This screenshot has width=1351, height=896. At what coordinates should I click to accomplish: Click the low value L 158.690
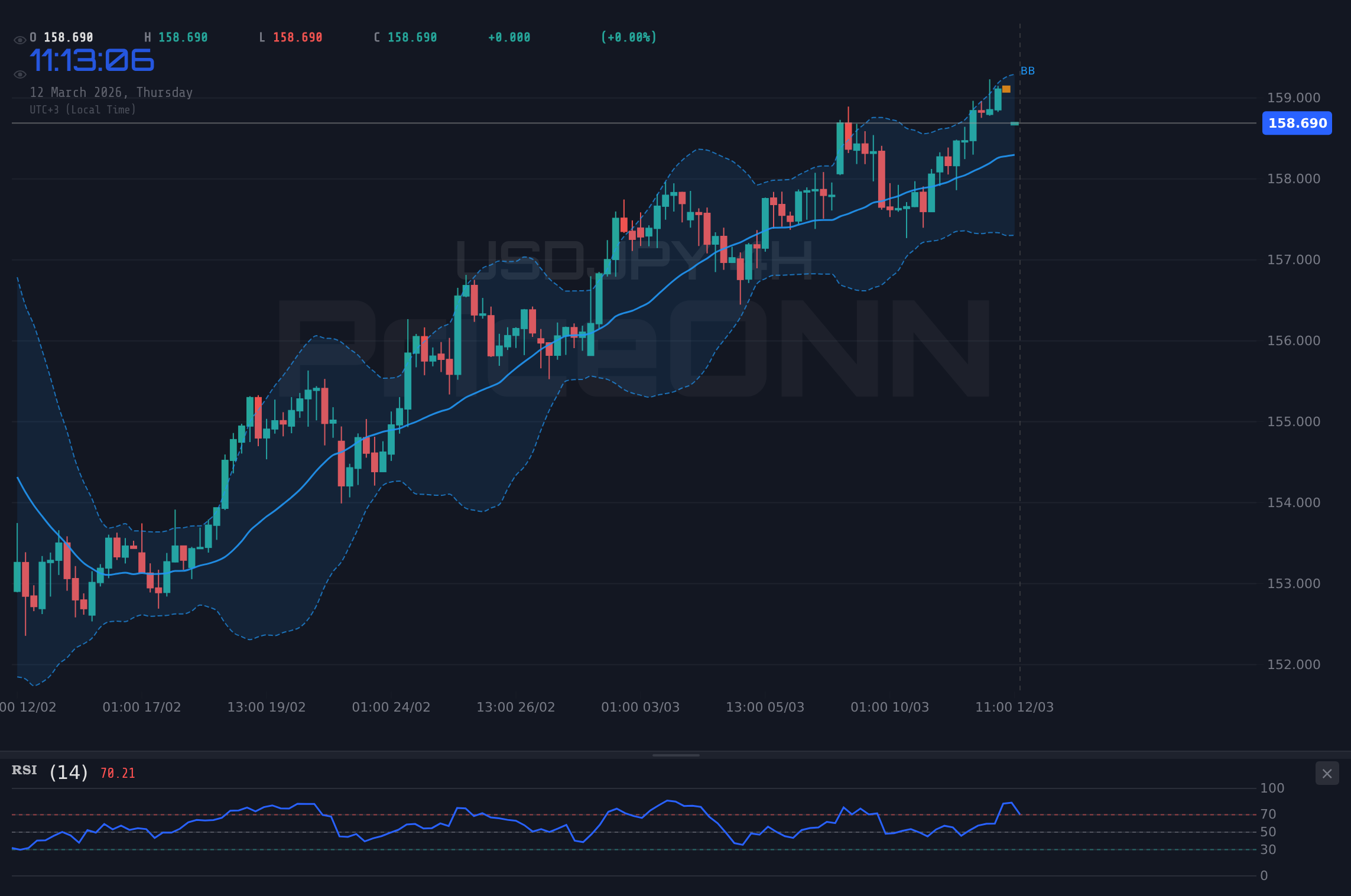coord(291,37)
